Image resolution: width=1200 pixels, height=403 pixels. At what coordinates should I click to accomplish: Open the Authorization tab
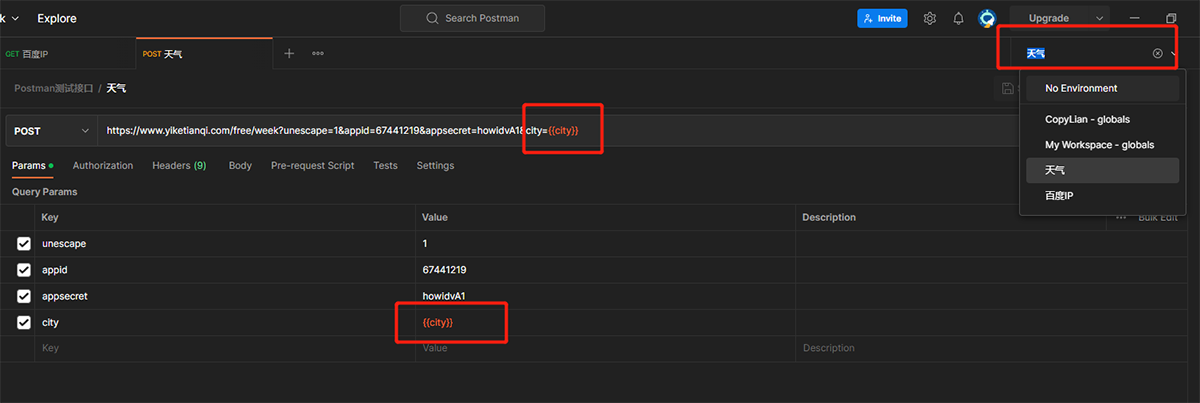coord(103,165)
